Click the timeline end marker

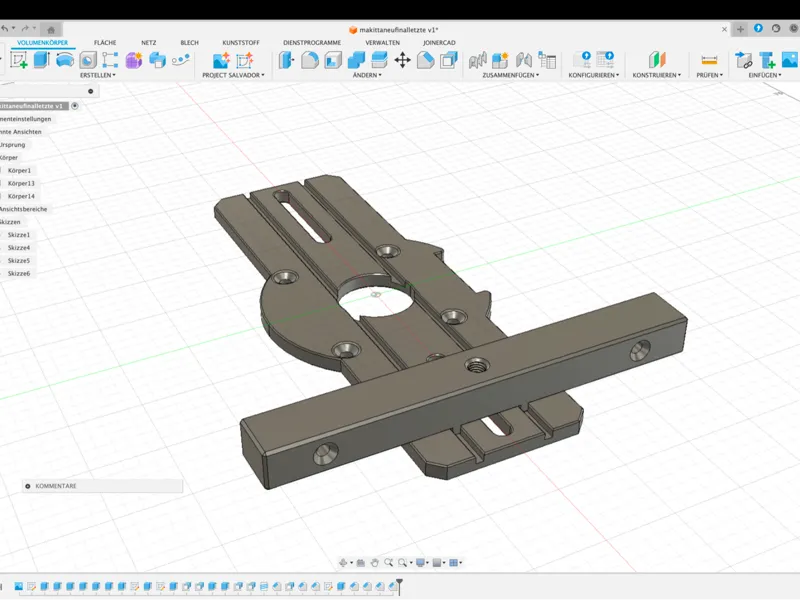(x=399, y=586)
